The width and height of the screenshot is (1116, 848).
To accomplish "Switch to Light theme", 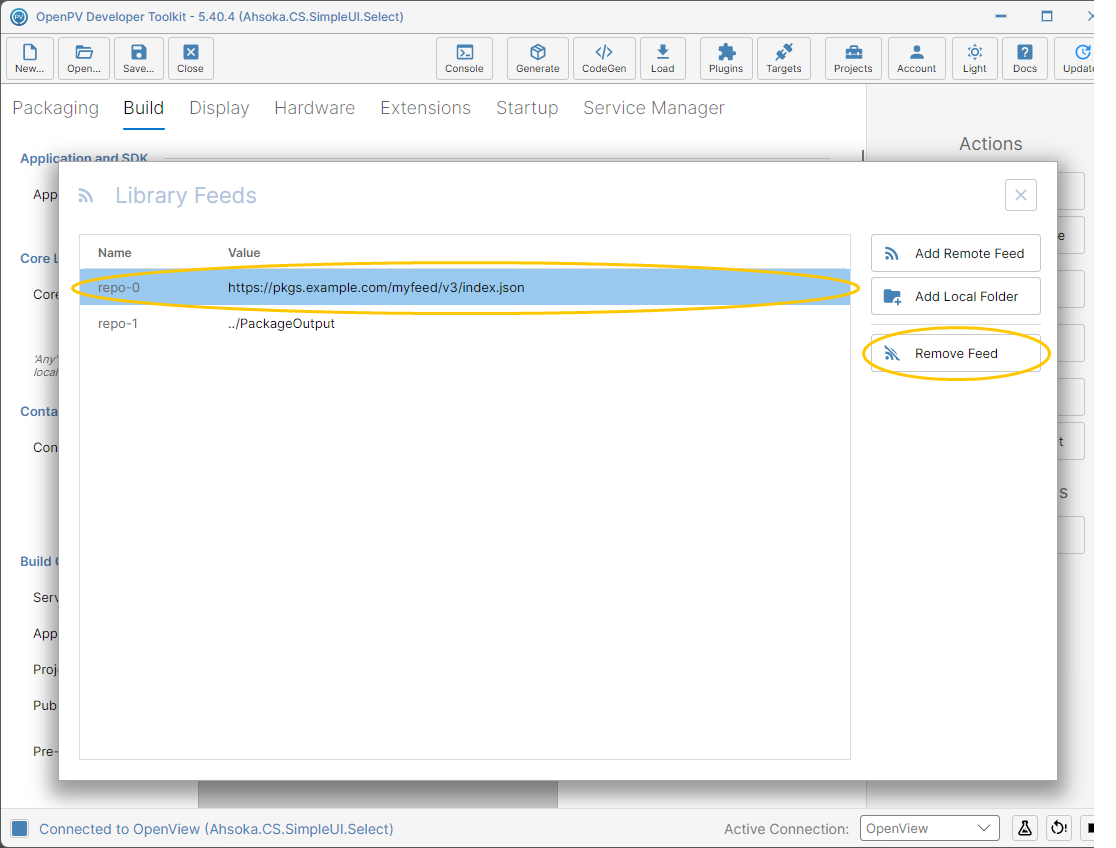I will point(974,58).
